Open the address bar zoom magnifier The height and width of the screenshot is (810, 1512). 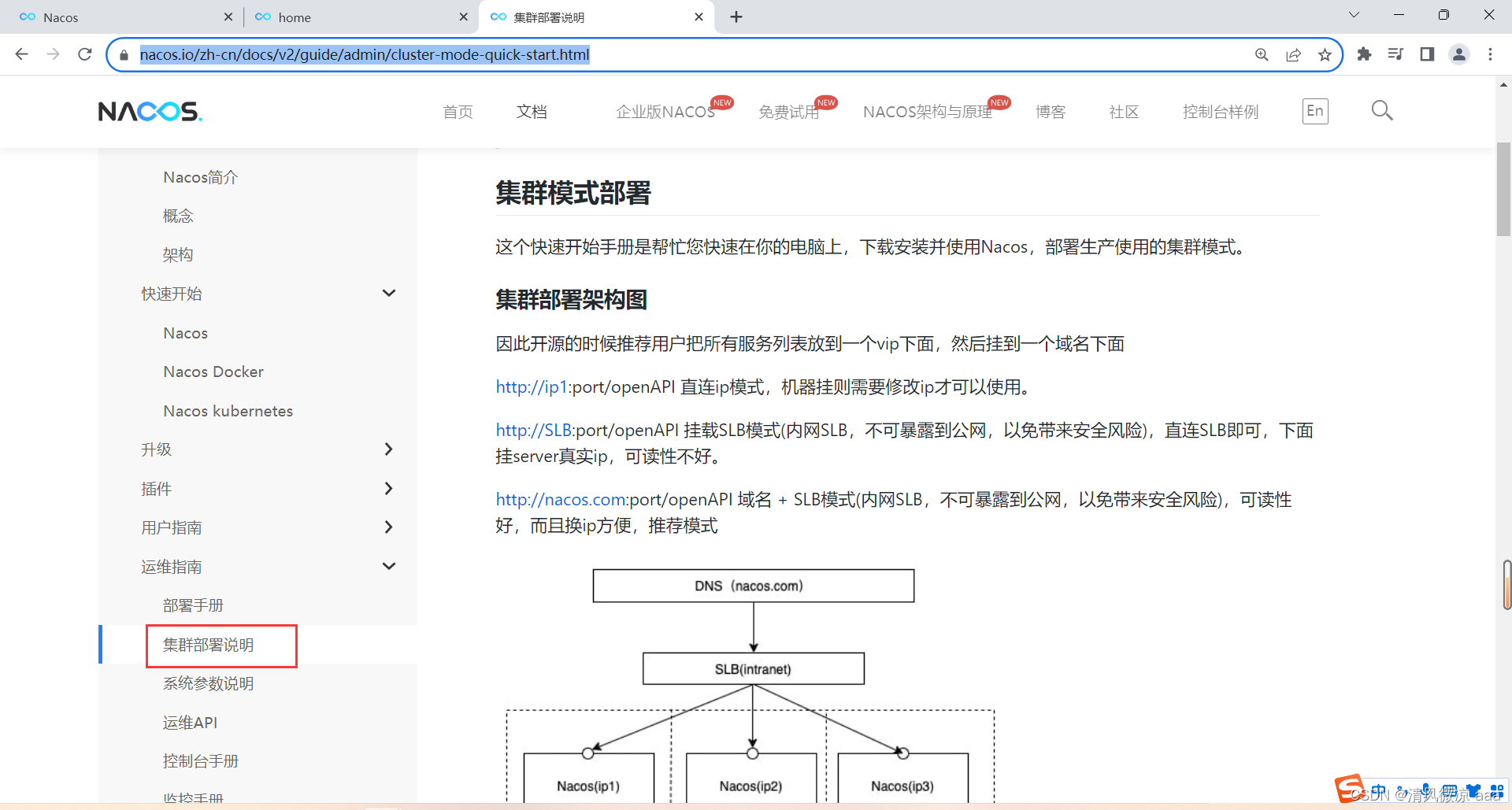coord(1262,54)
